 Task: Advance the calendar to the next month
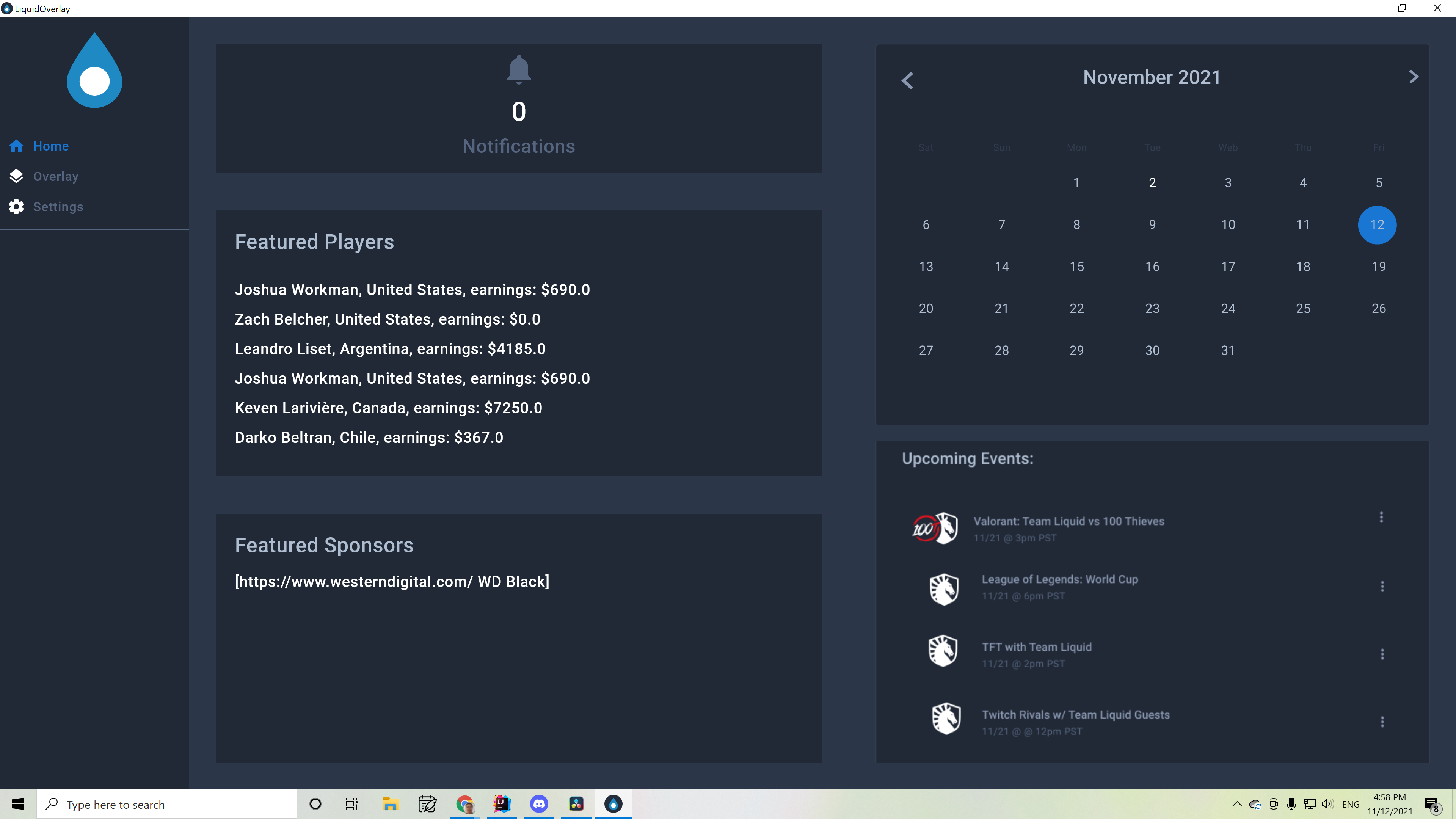(1413, 77)
